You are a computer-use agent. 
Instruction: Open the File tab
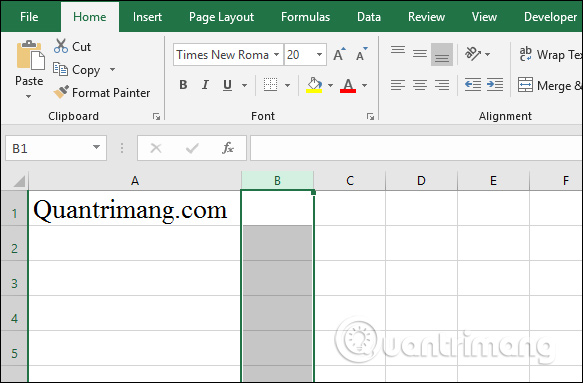pyautogui.click(x=29, y=17)
